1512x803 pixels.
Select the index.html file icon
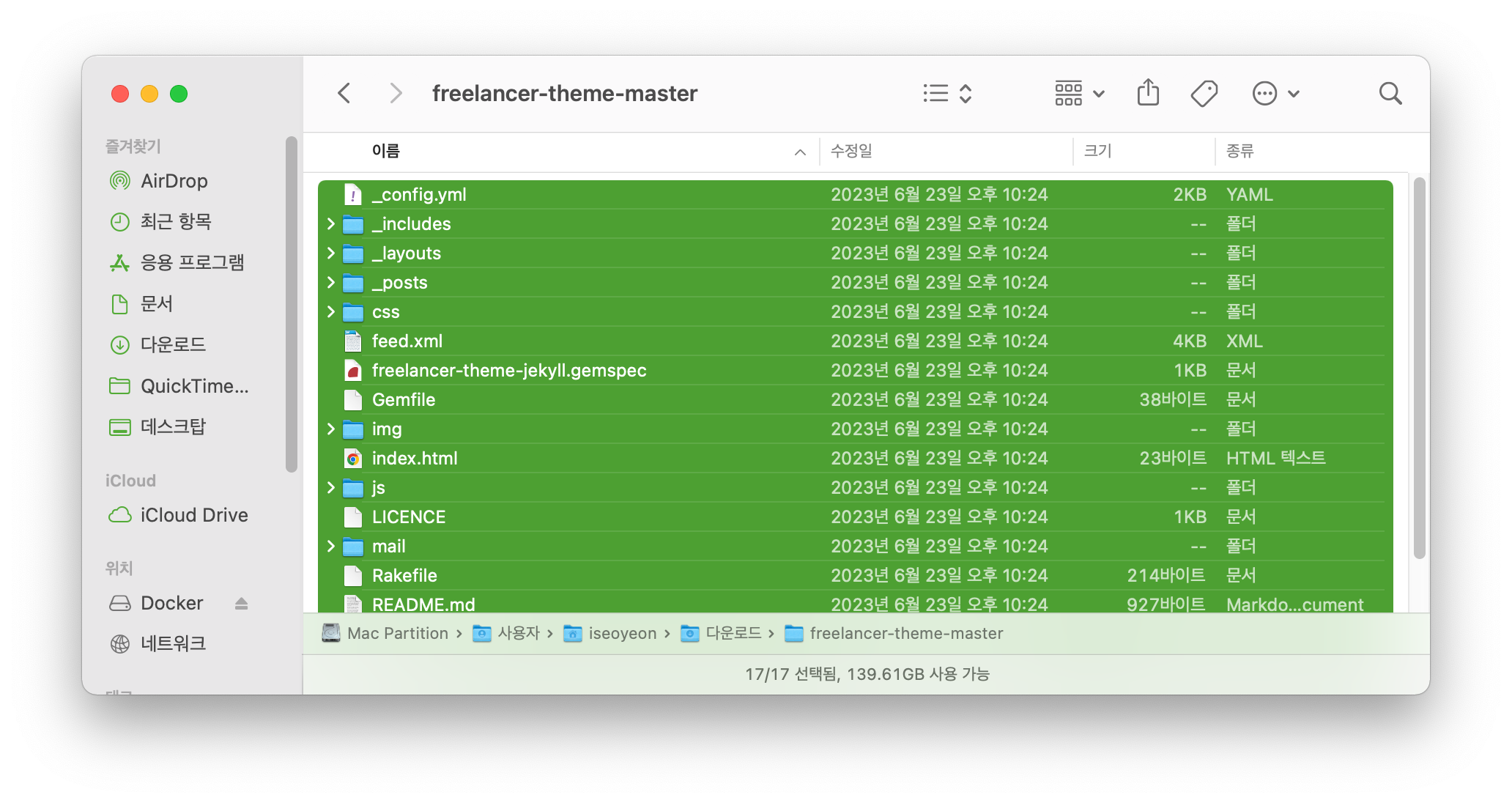(x=353, y=459)
